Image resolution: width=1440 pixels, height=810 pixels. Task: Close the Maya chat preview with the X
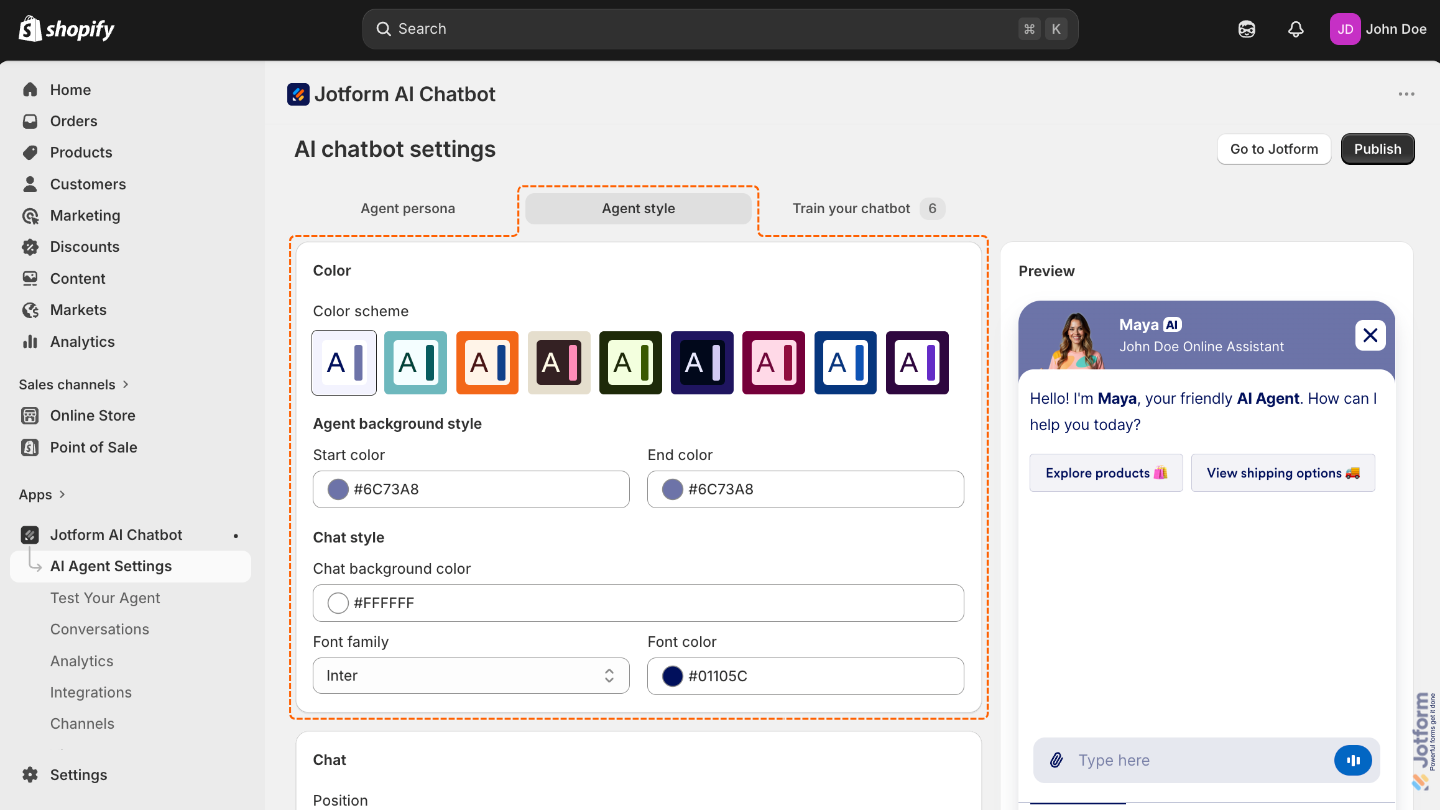pos(1370,335)
